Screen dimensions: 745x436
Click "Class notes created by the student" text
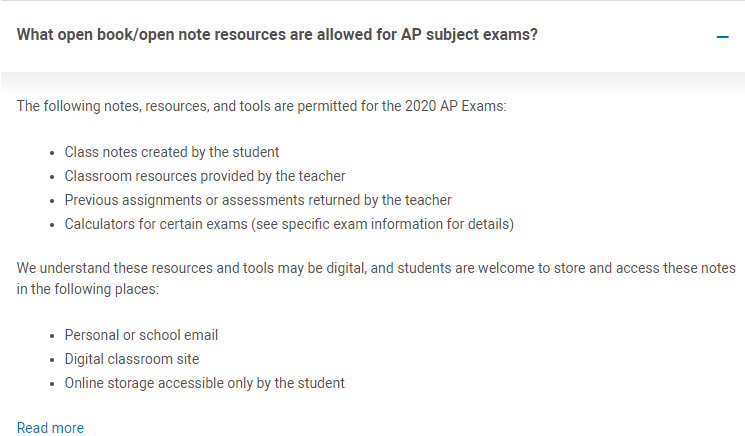coord(171,152)
